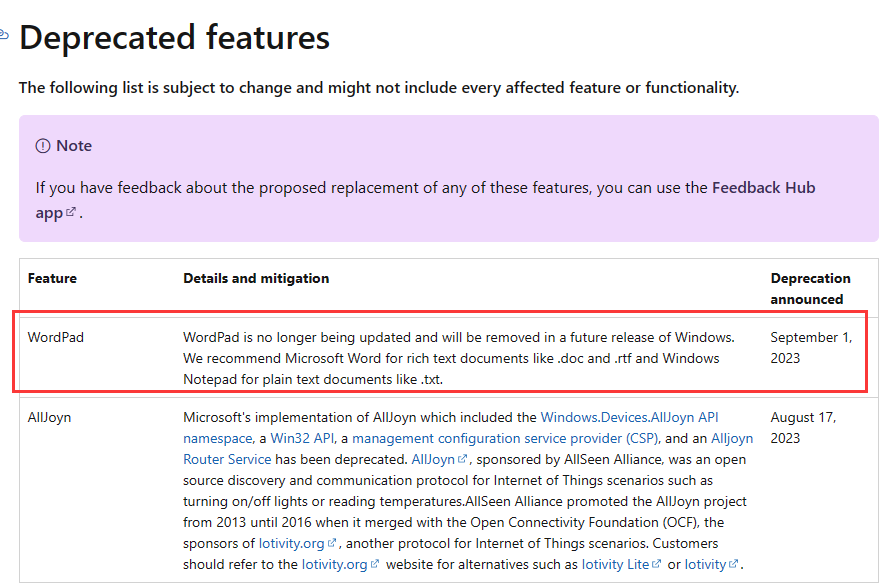Screen dimensions: 880x583
Task: Click the external-link icon after 'app'
Action: click(71, 212)
